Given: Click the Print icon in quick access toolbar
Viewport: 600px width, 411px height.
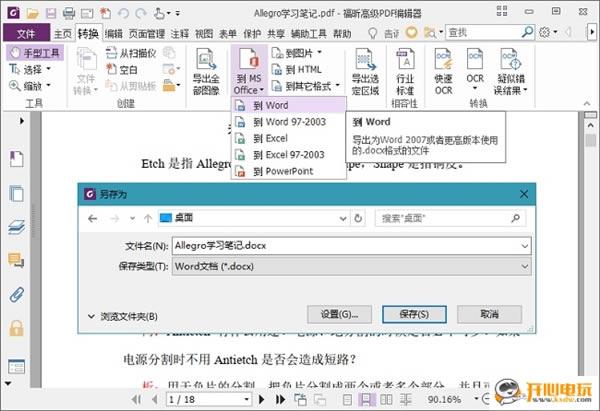Looking at the screenshot, I should point(69,14).
